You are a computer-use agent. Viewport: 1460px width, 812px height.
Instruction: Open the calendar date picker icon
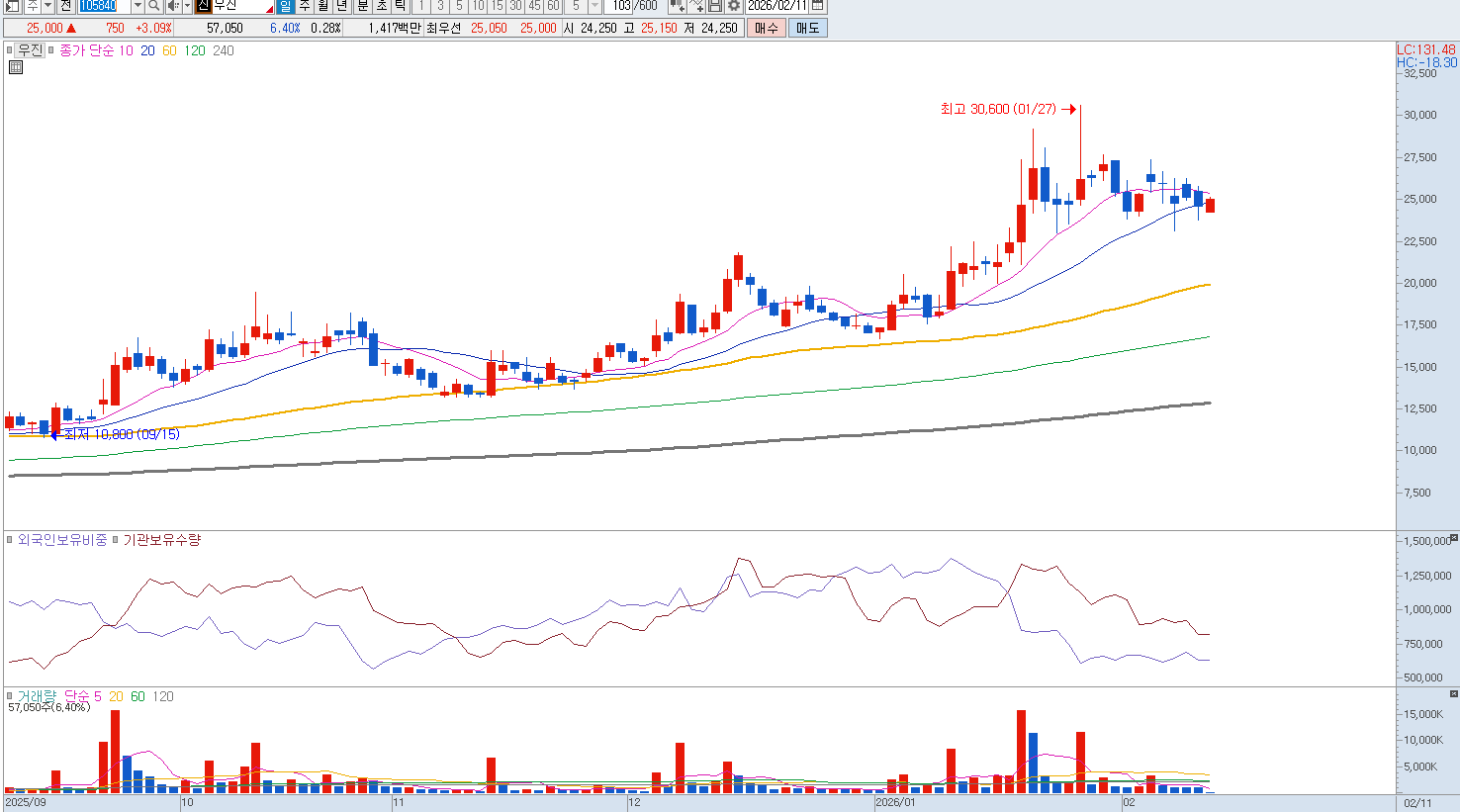point(818,6)
